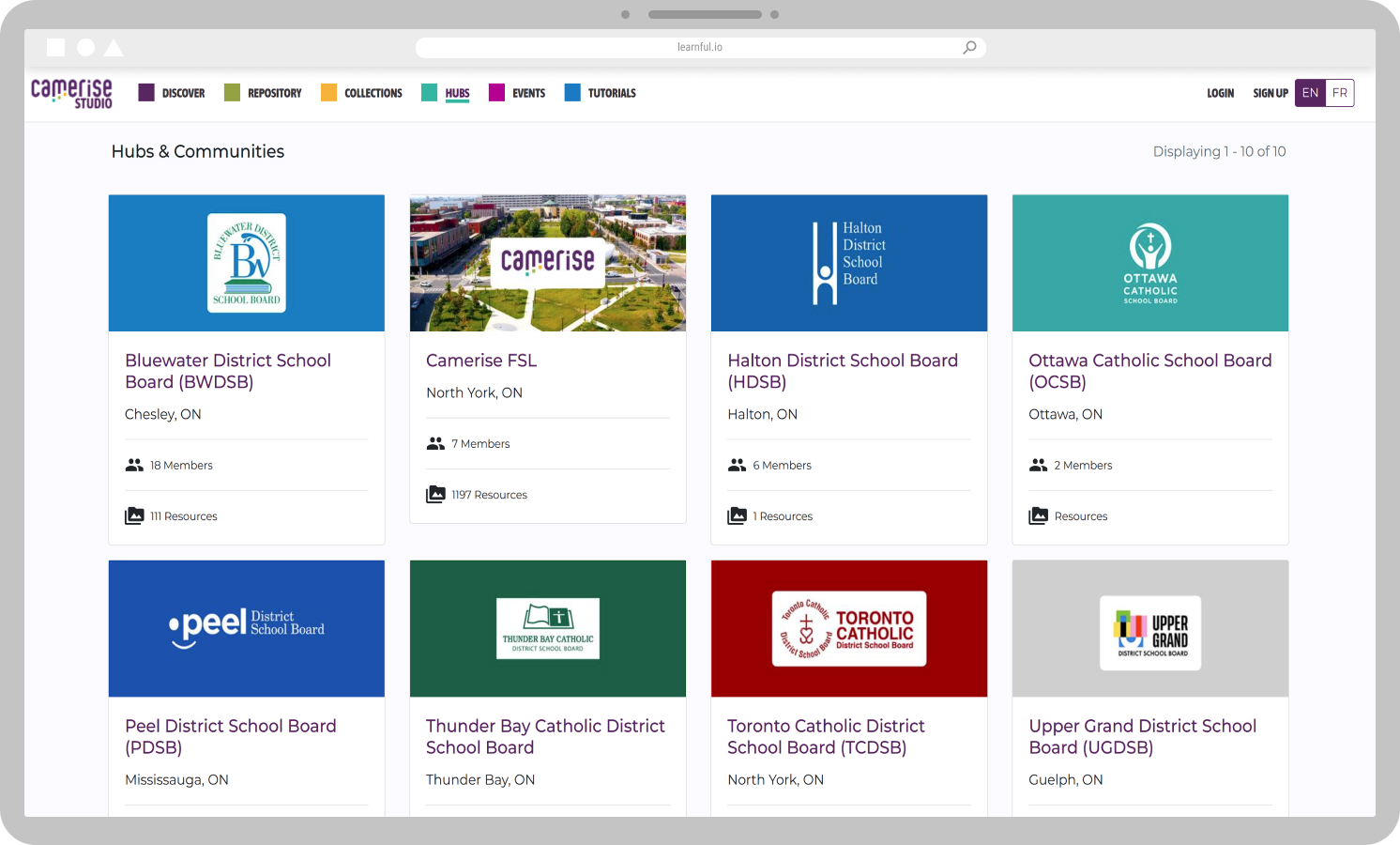Click '1 Resources' text
Screen dimensions: 1400x845
[x=783, y=516]
